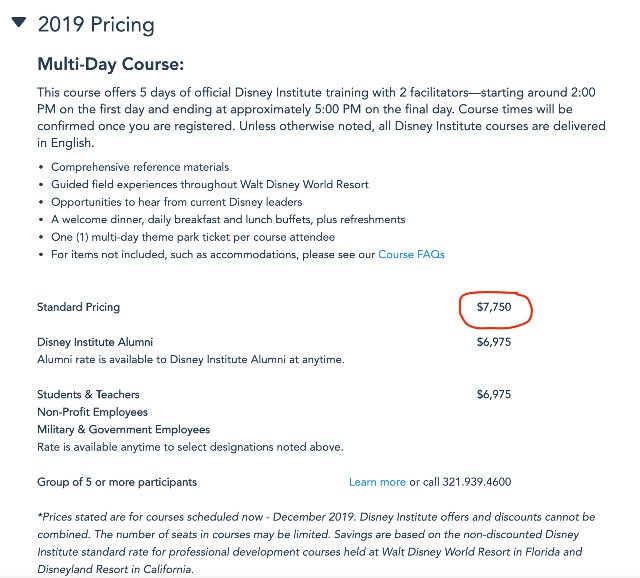The height and width of the screenshot is (578, 640).
Task: Follow the Learn more link for groups
Action: tap(377, 482)
